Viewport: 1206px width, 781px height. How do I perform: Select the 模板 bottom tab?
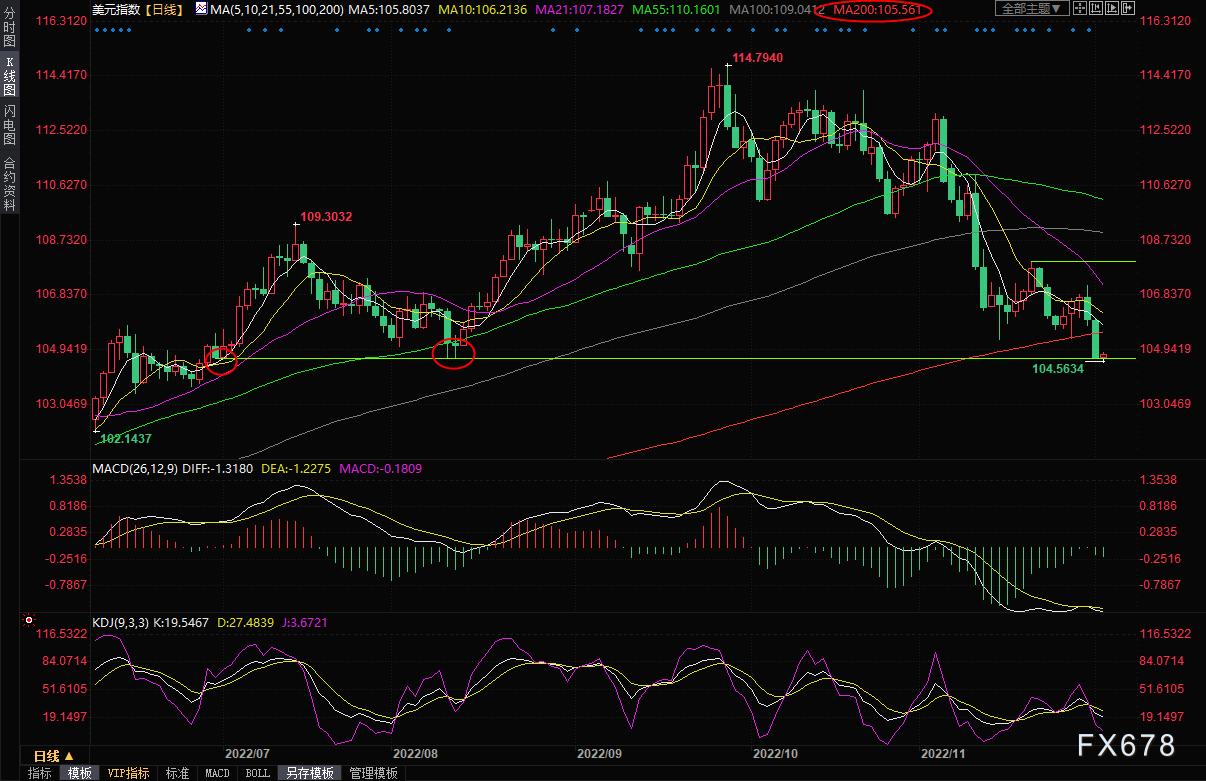tap(80, 773)
